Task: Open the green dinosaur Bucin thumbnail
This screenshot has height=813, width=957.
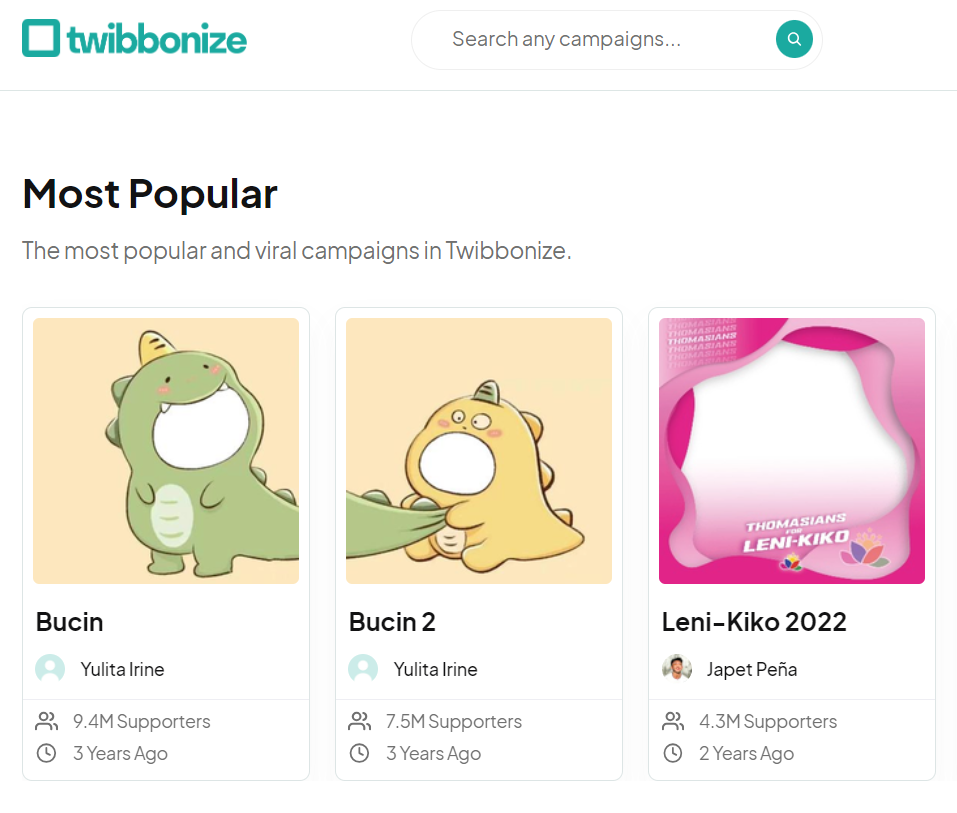Action: pos(166,451)
